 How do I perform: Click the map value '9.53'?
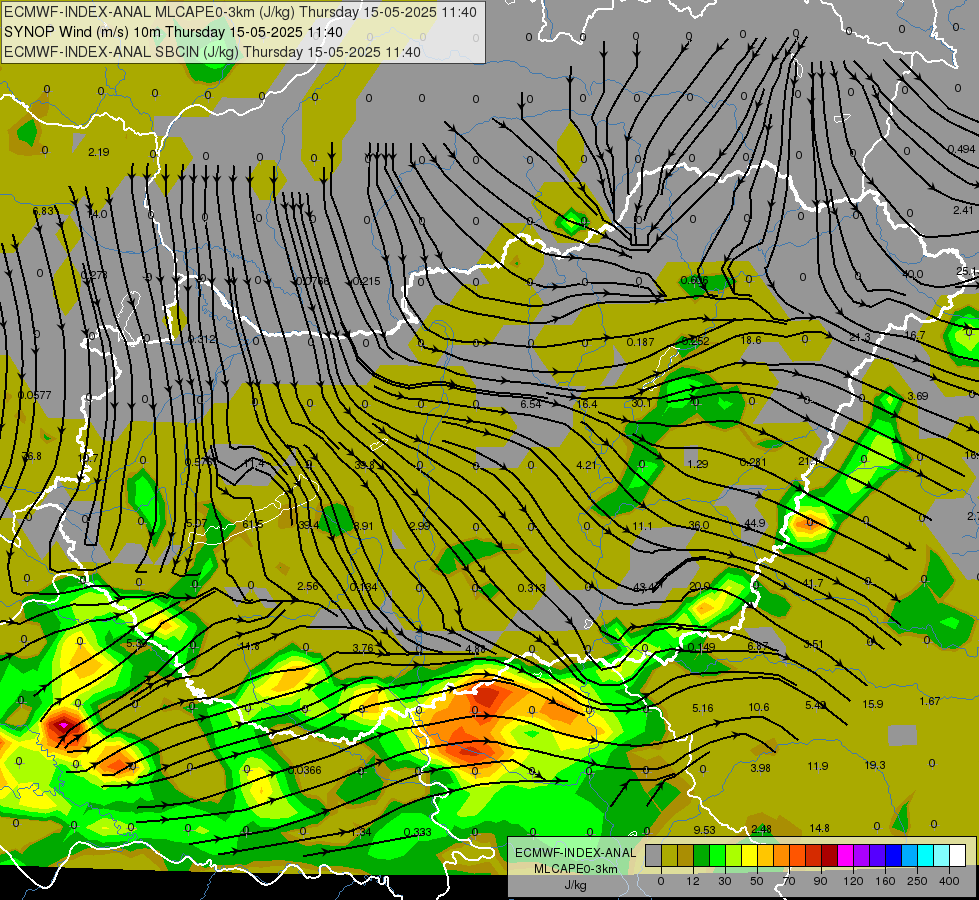pyautogui.click(x=704, y=829)
